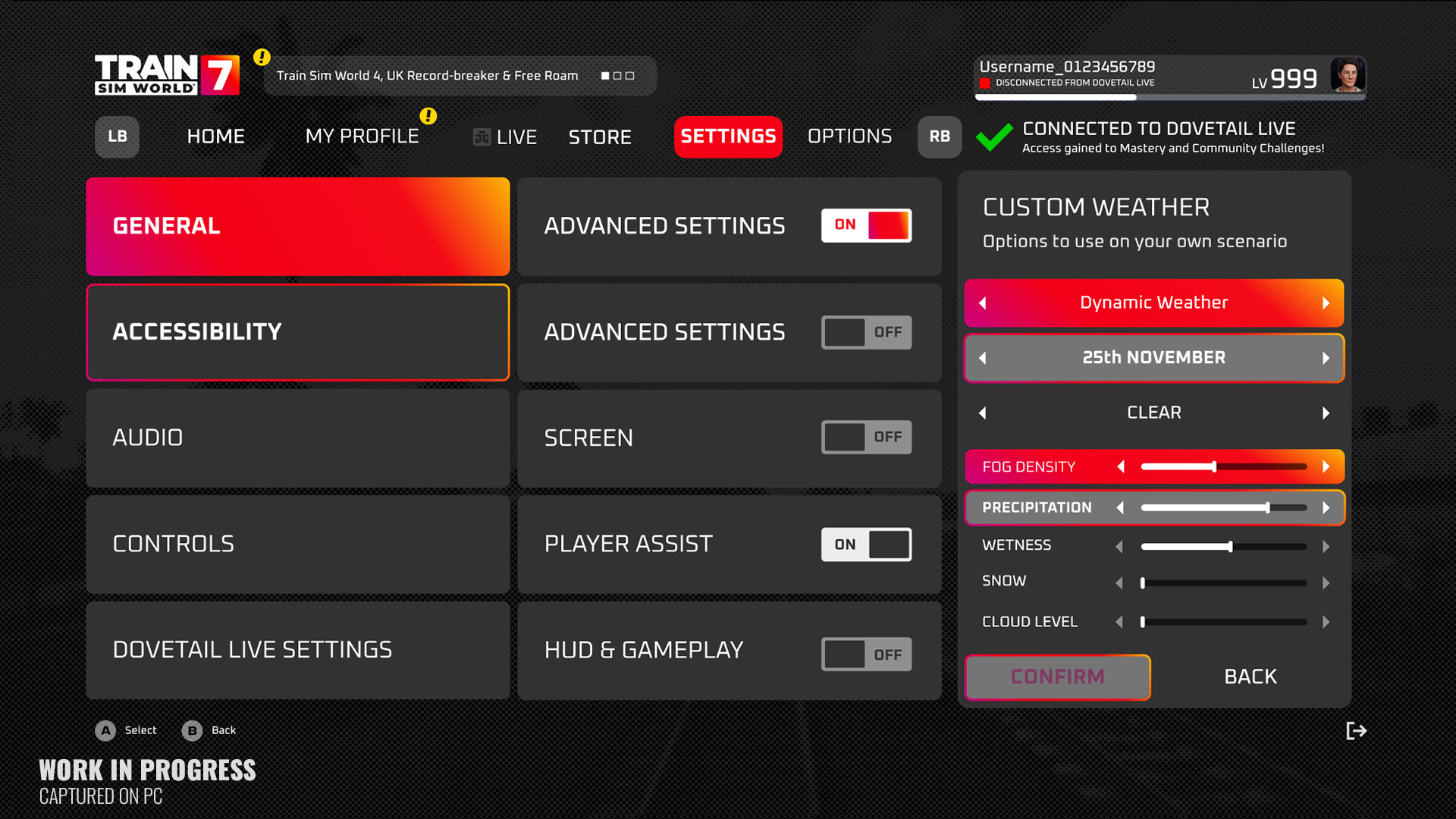Open the player avatar picture

1348,75
